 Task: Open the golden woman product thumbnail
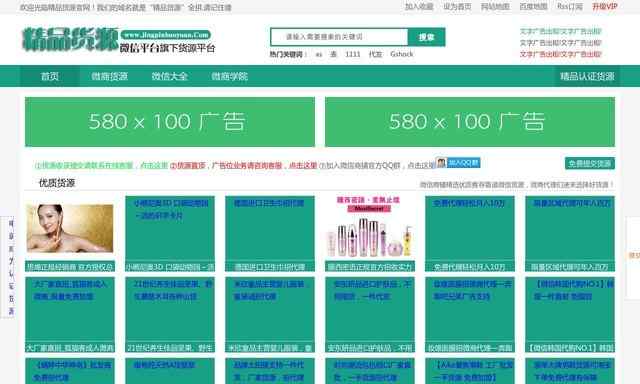70,229
